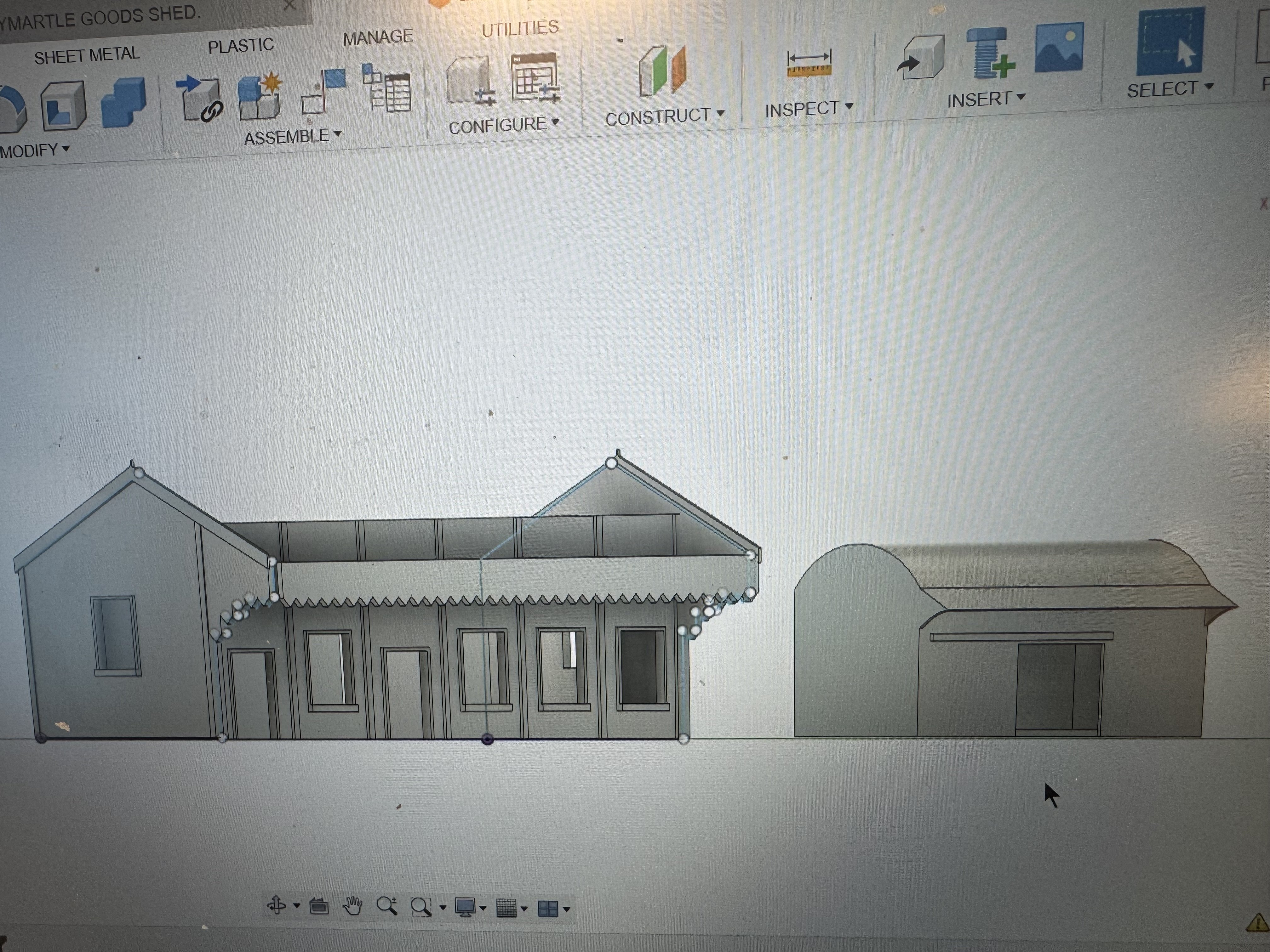This screenshot has height=952, width=1270.
Task: Expand the Grid and Snaps dropdown
Action: pyautogui.click(x=524, y=908)
